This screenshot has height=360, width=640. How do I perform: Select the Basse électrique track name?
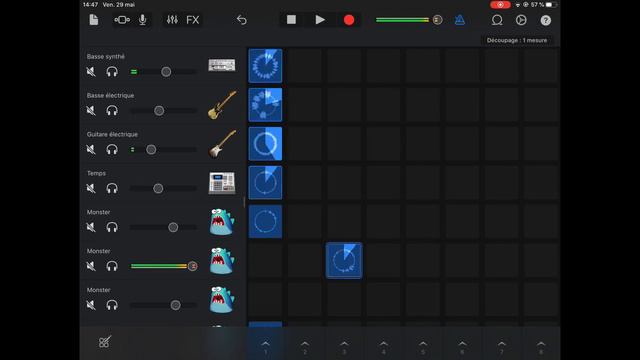[x=110, y=95]
